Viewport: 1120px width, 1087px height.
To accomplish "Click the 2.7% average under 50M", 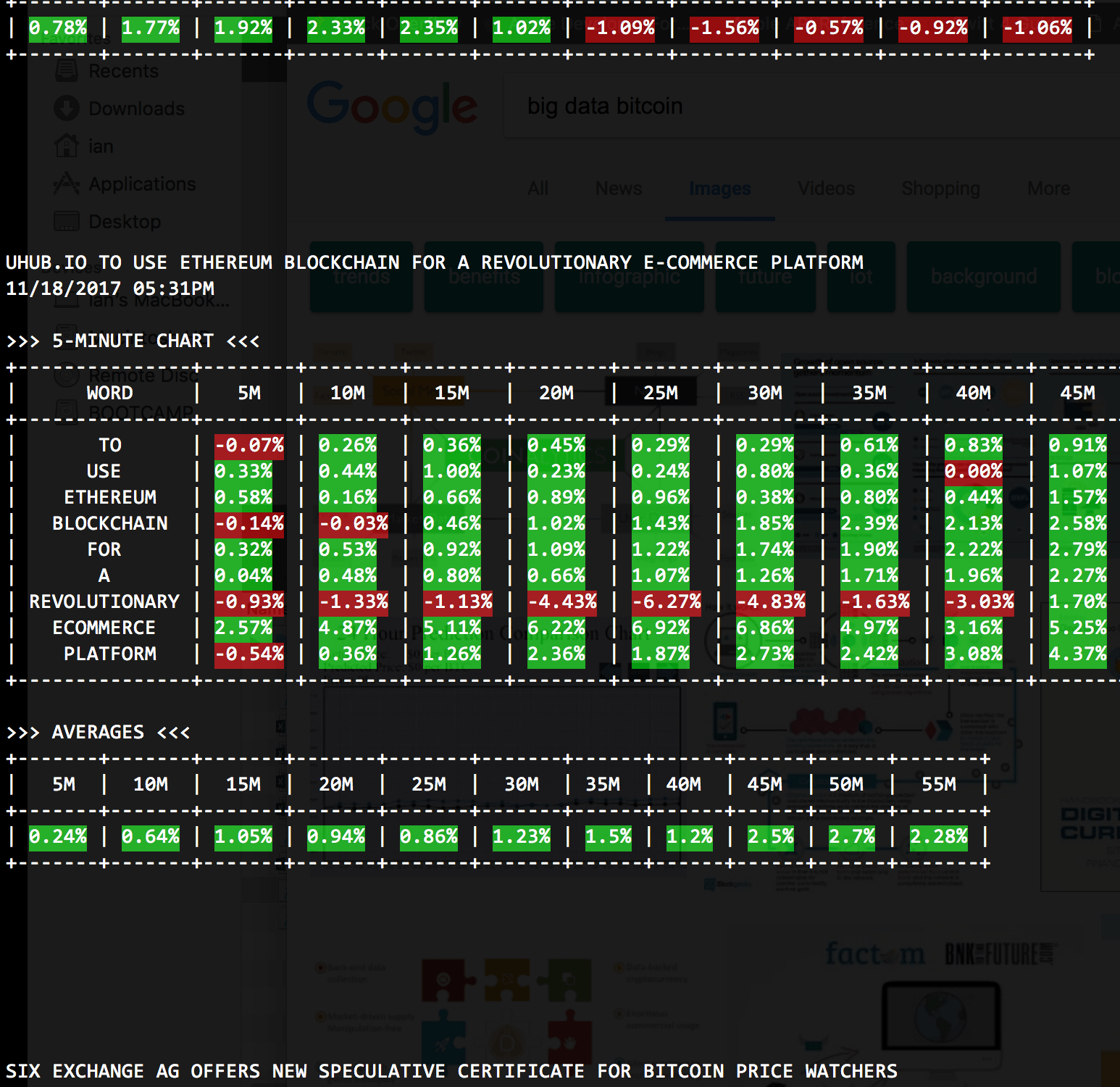I will click(851, 837).
